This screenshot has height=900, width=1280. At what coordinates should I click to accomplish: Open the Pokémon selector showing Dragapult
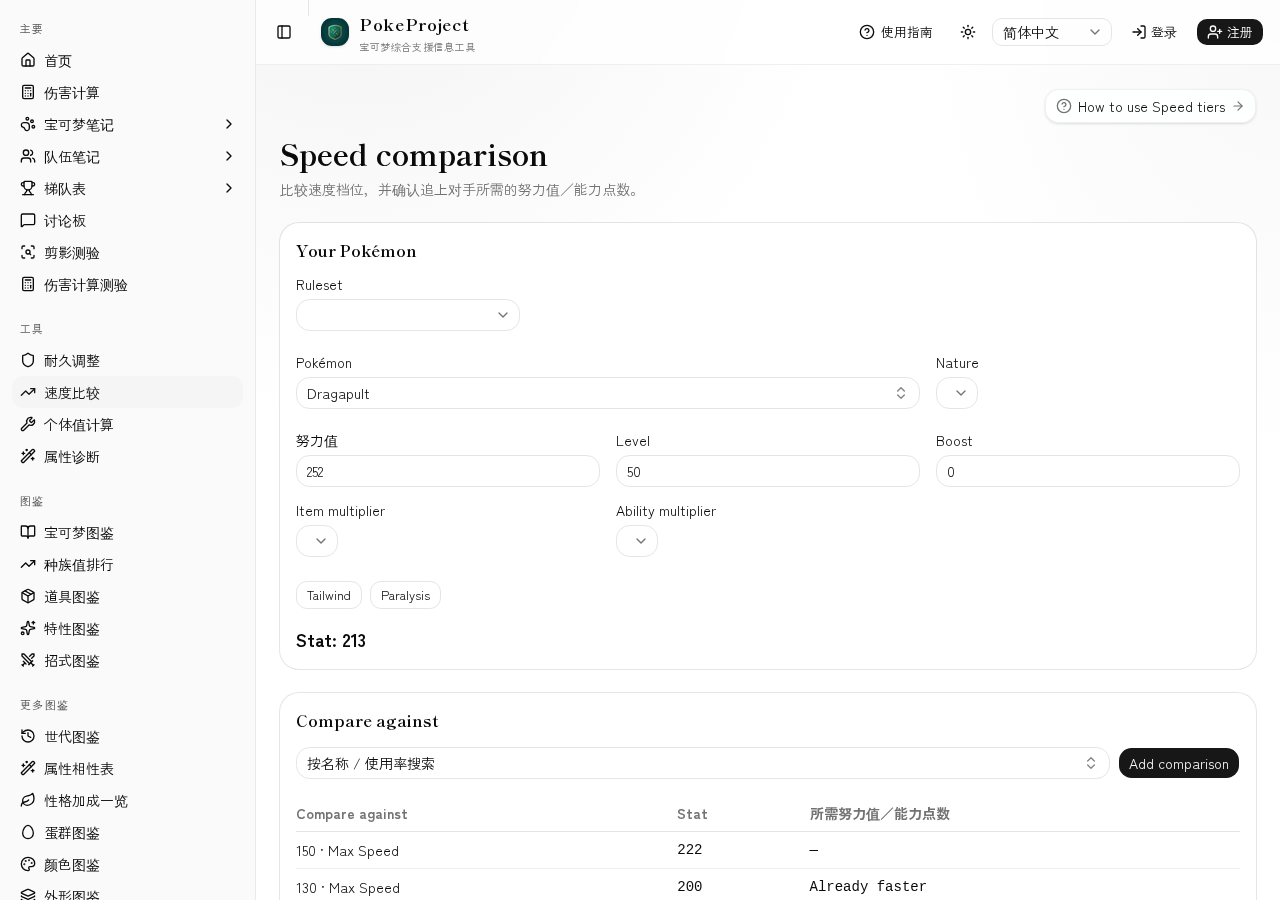click(x=608, y=393)
